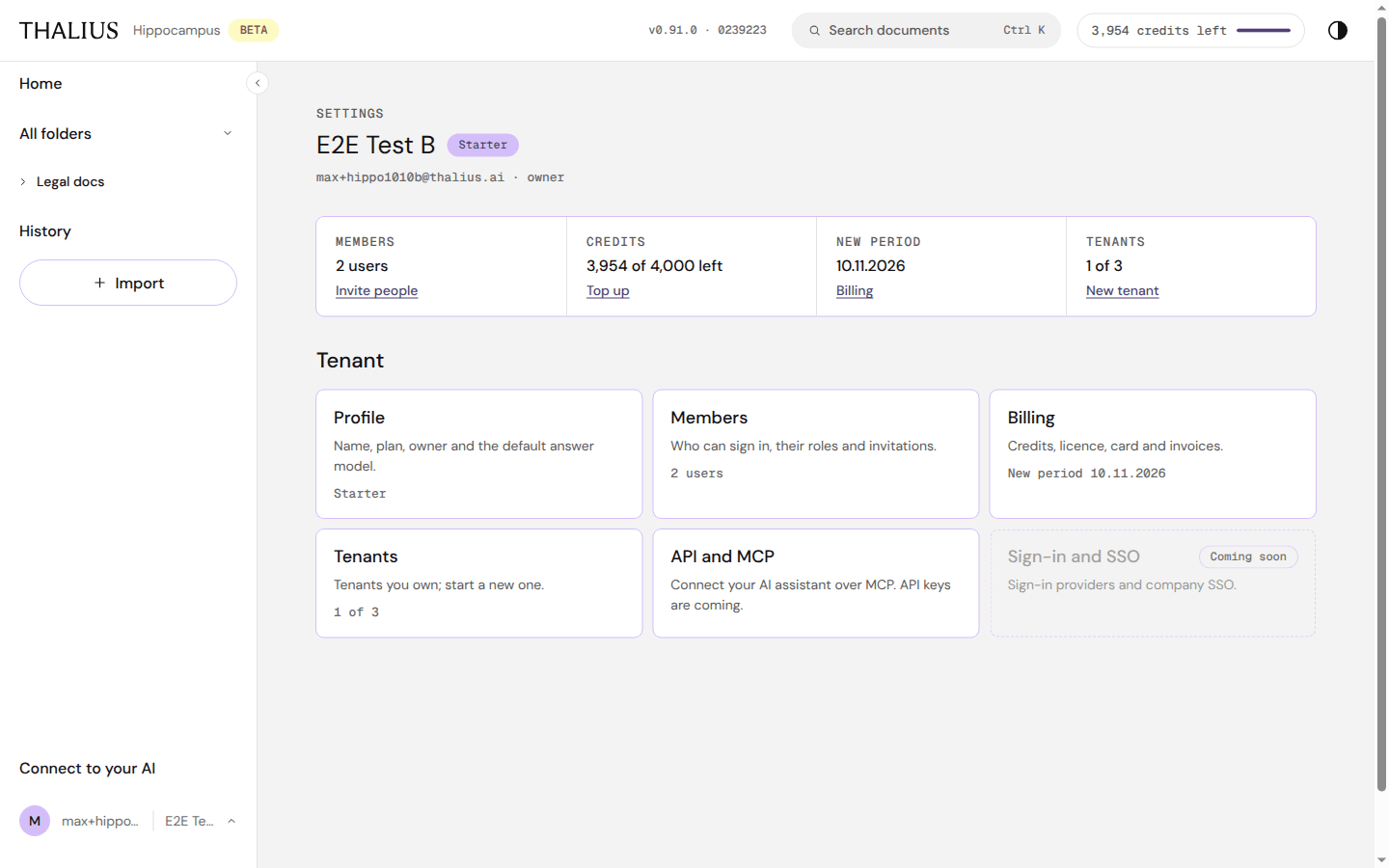1389x868 pixels.
Task: Expand the Legal docs folder arrow
Action: pyautogui.click(x=23, y=181)
